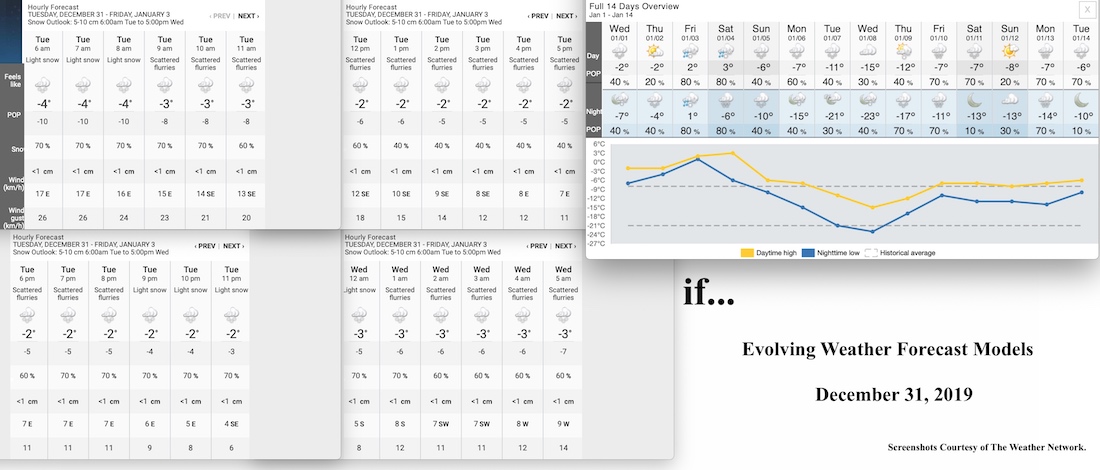This screenshot has height=470, width=1100.
Task: Click the flurries icon for Tue 2 pm
Action: click(x=441, y=86)
